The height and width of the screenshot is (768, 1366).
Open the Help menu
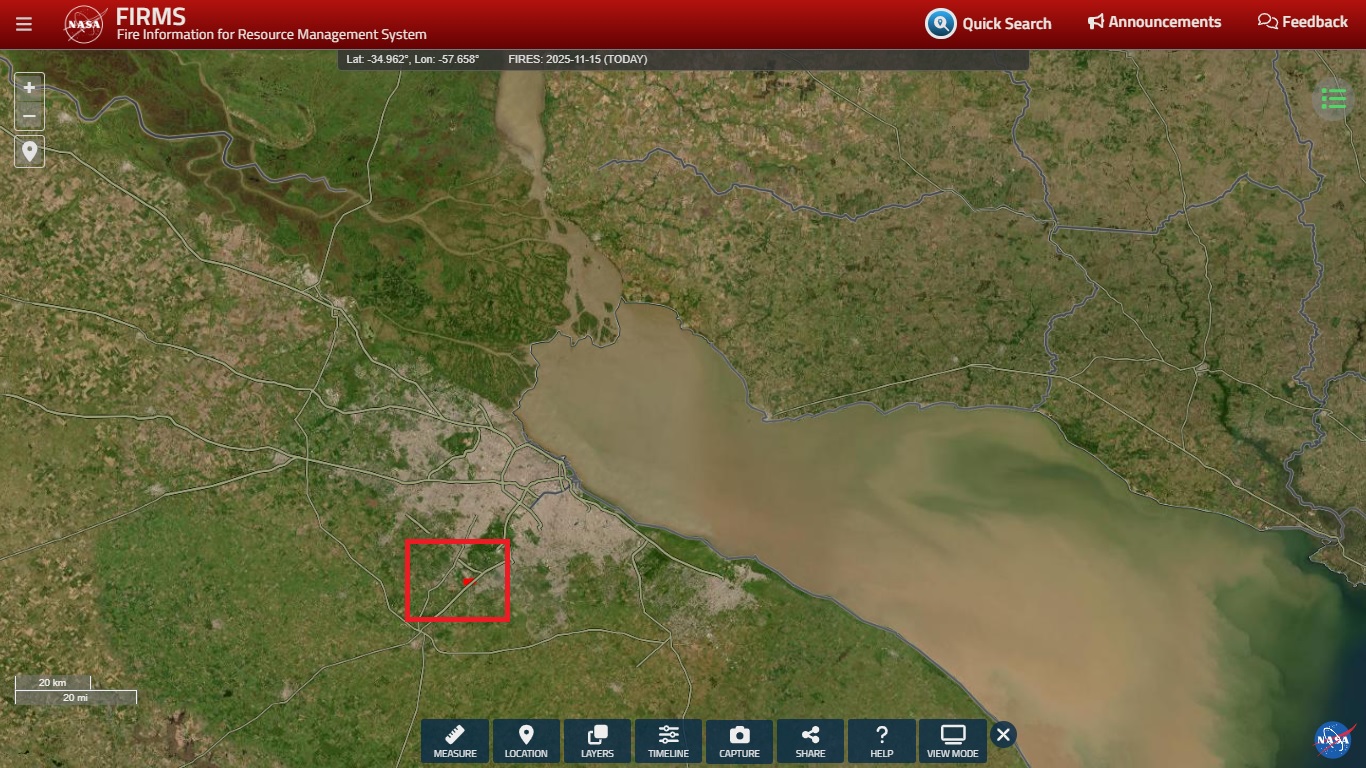click(x=881, y=741)
